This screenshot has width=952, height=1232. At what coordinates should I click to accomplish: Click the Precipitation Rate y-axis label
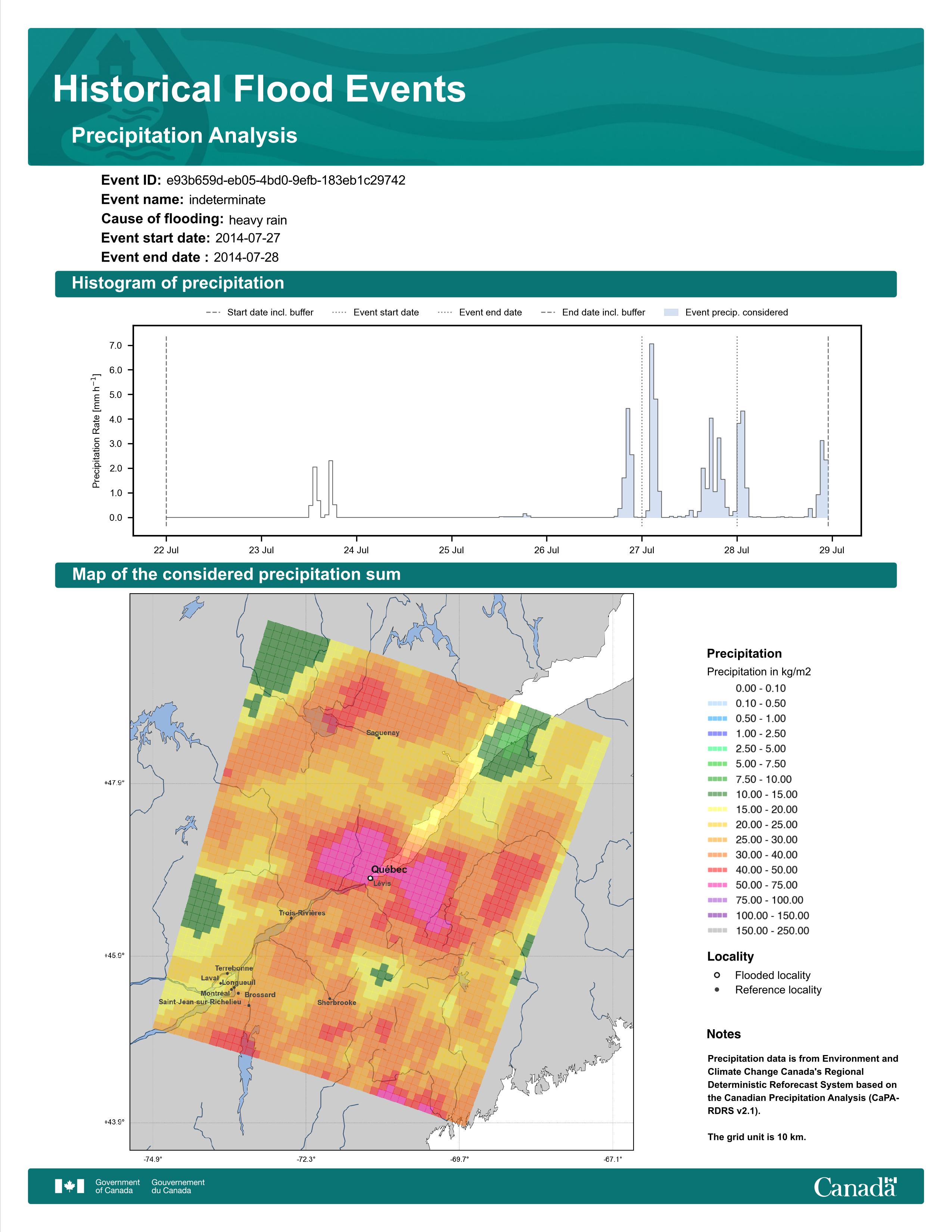(x=96, y=430)
